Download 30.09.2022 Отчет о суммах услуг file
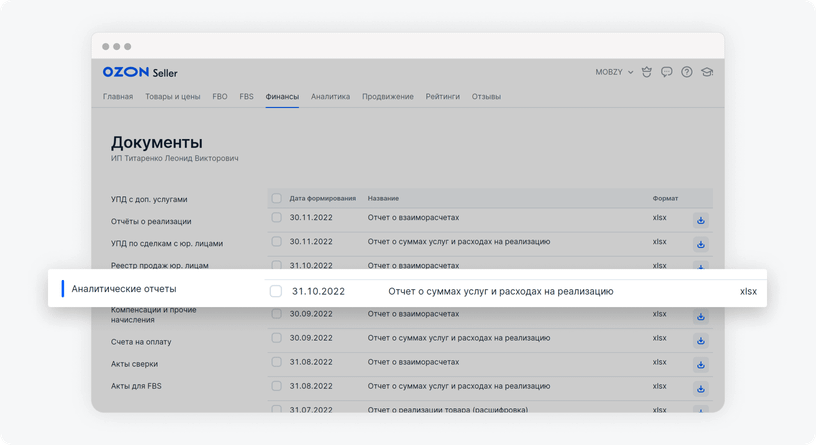 point(701,341)
